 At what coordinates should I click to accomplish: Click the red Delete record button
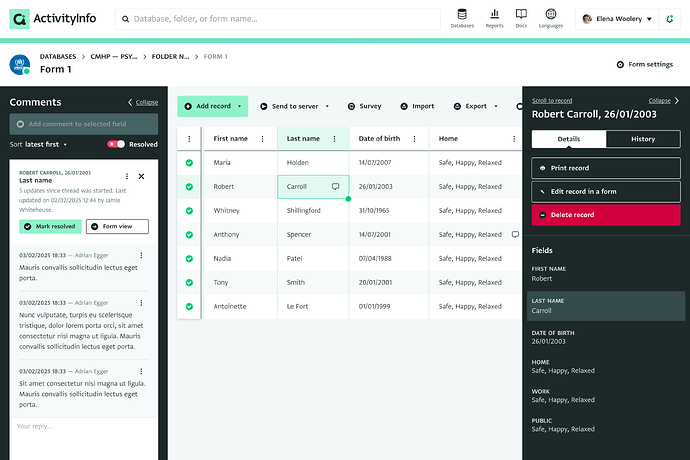(606, 215)
